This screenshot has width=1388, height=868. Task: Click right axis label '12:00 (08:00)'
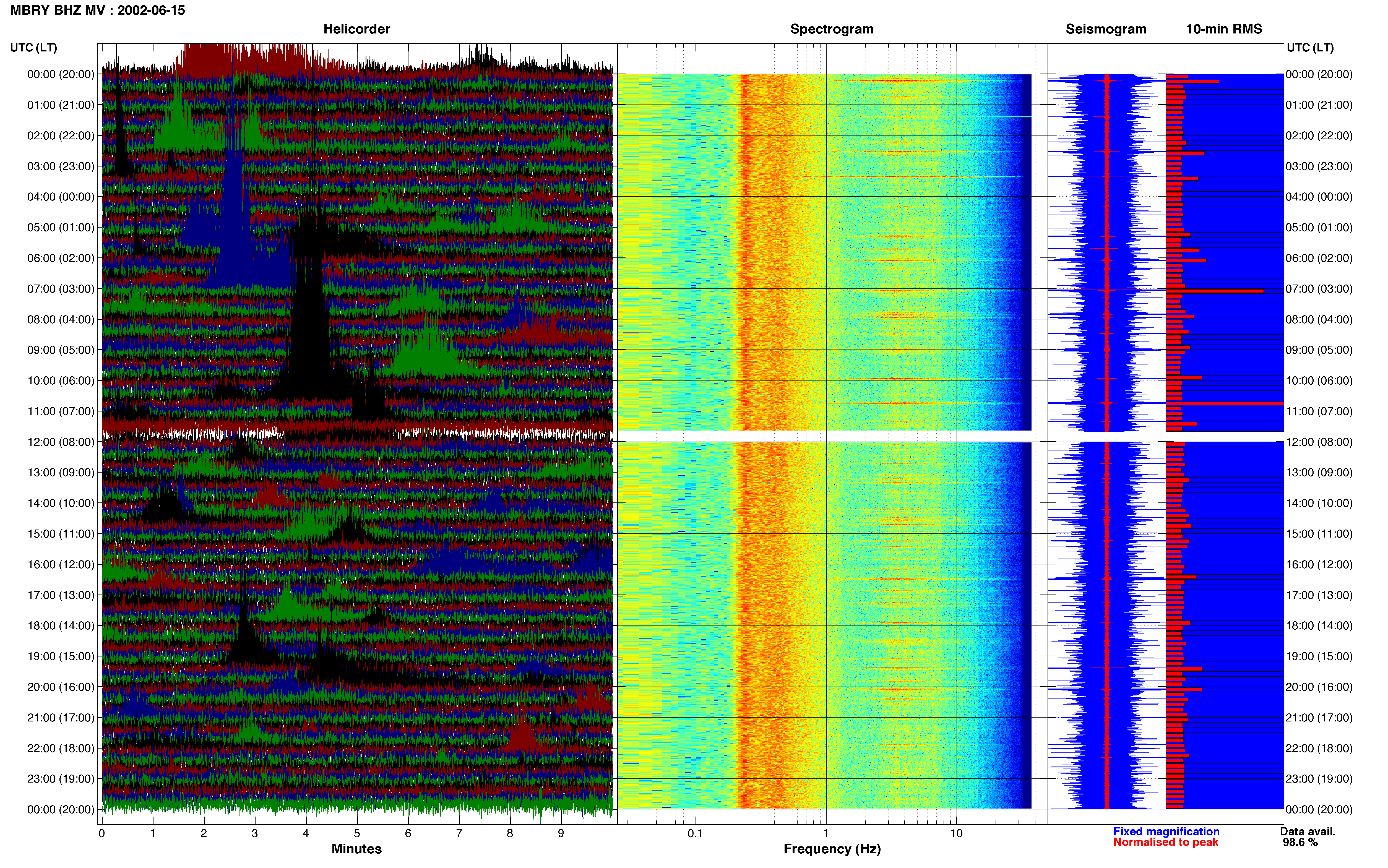[x=1319, y=442]
